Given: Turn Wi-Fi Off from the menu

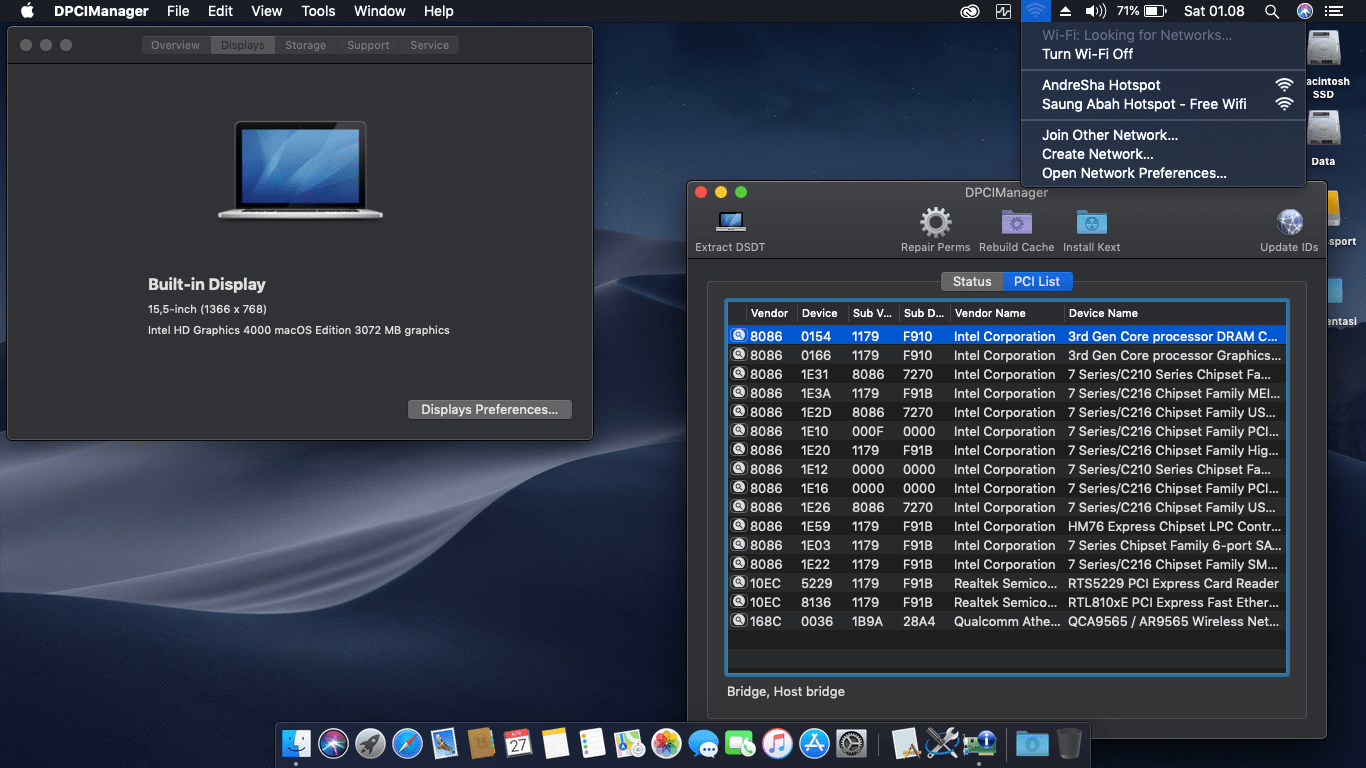Looking at the screenshot, I should click(1087, 54).
